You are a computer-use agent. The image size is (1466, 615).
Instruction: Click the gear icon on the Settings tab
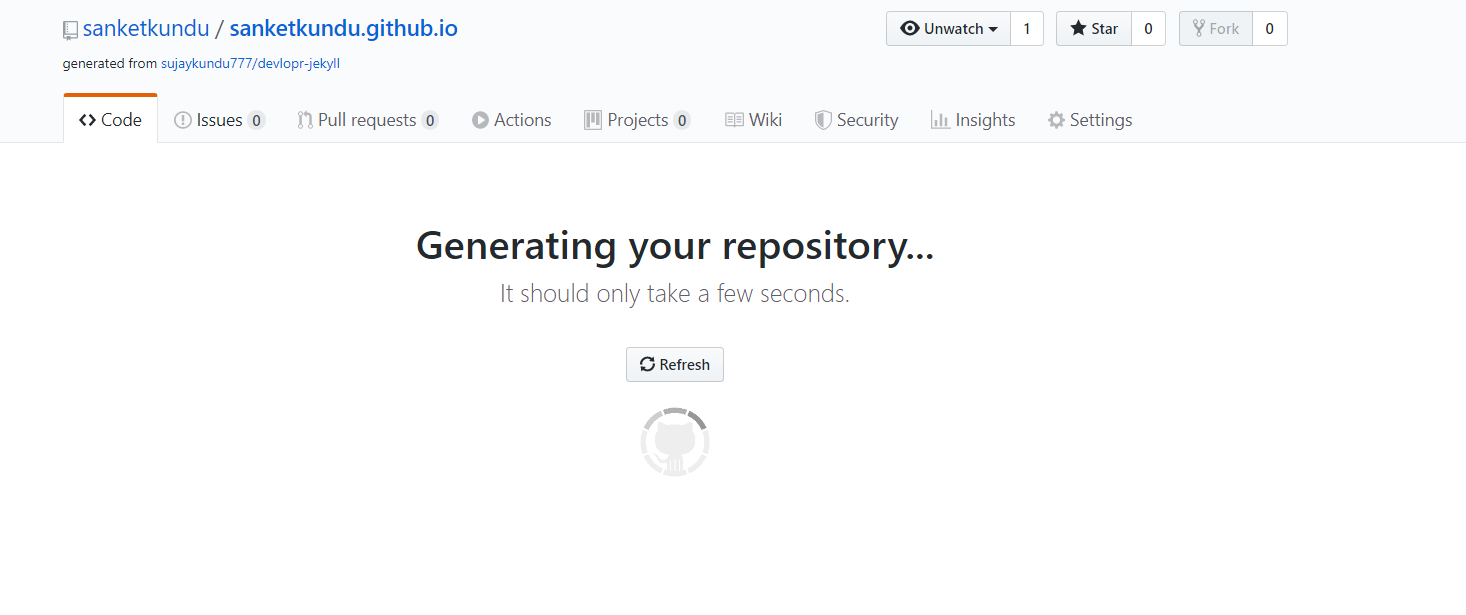[1055, 119]
